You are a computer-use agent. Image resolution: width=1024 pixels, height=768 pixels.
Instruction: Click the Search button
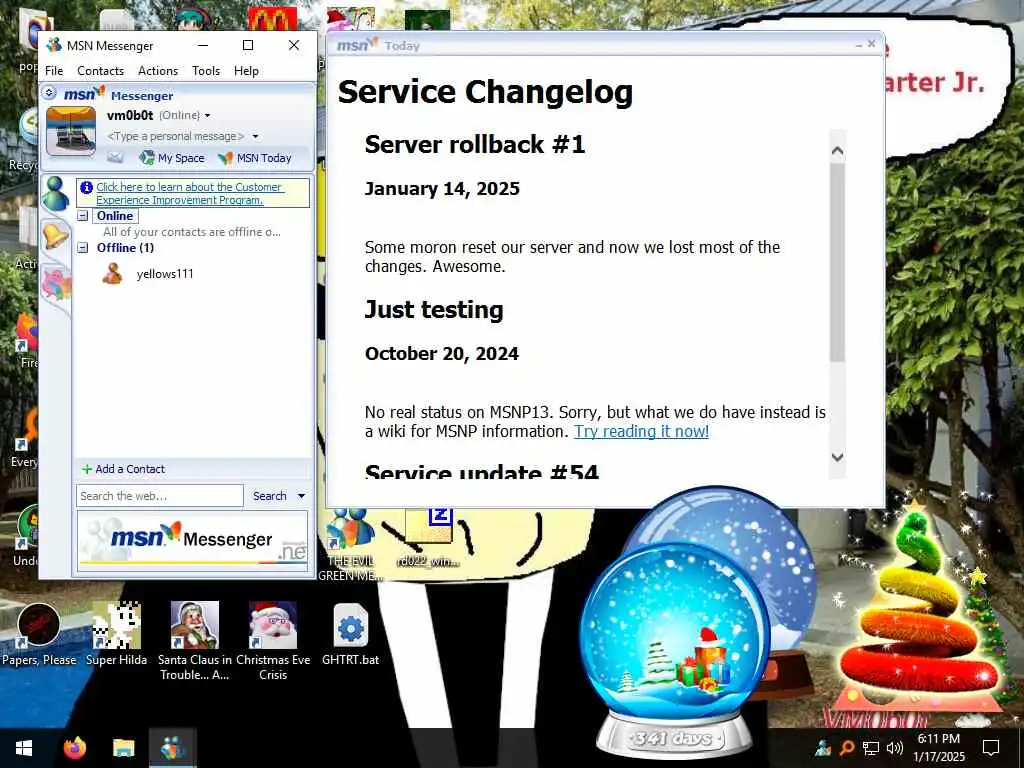point(270,496)
